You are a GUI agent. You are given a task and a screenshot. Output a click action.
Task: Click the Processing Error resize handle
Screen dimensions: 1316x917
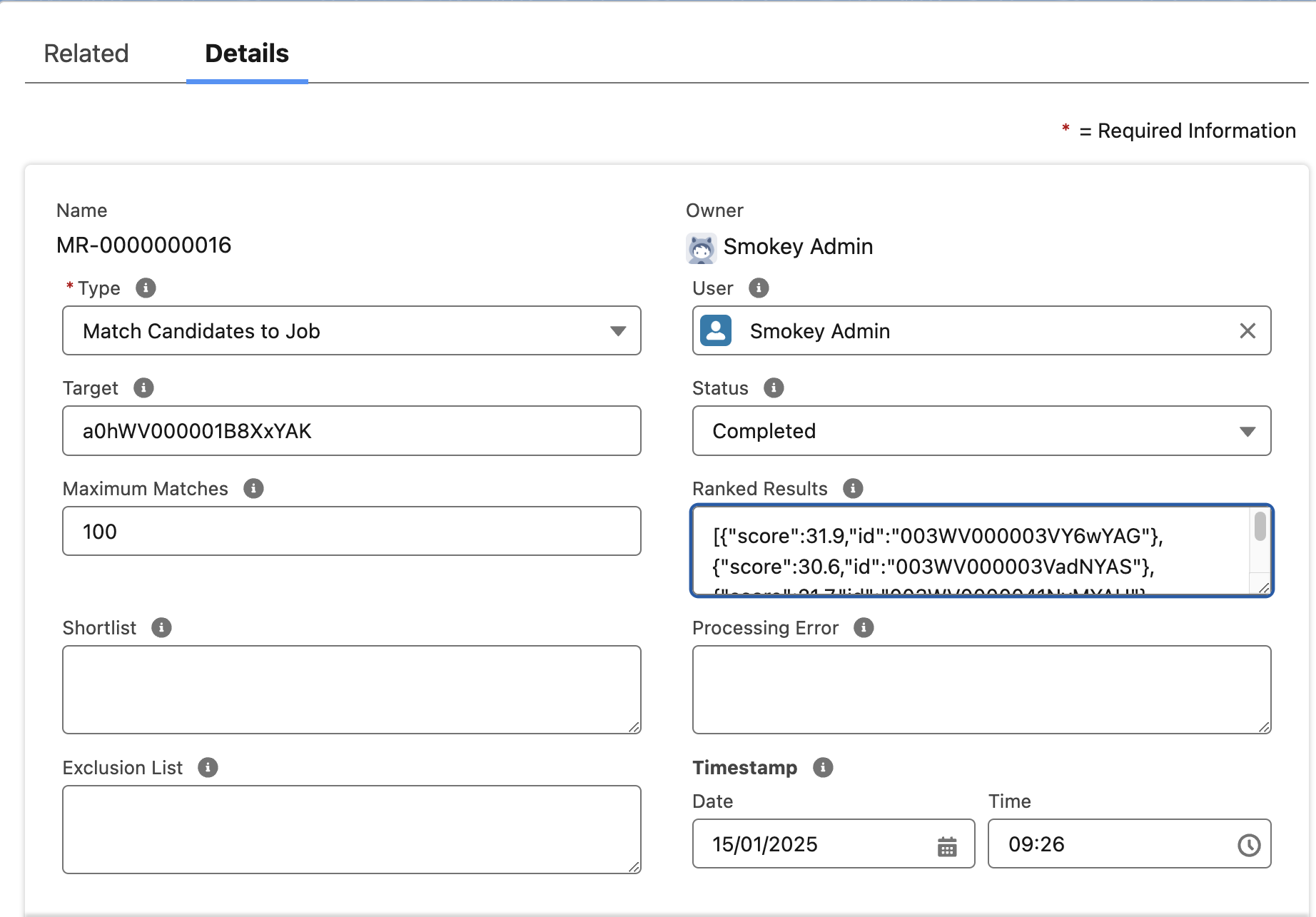pyautogui.click(x=1264, y=726)
